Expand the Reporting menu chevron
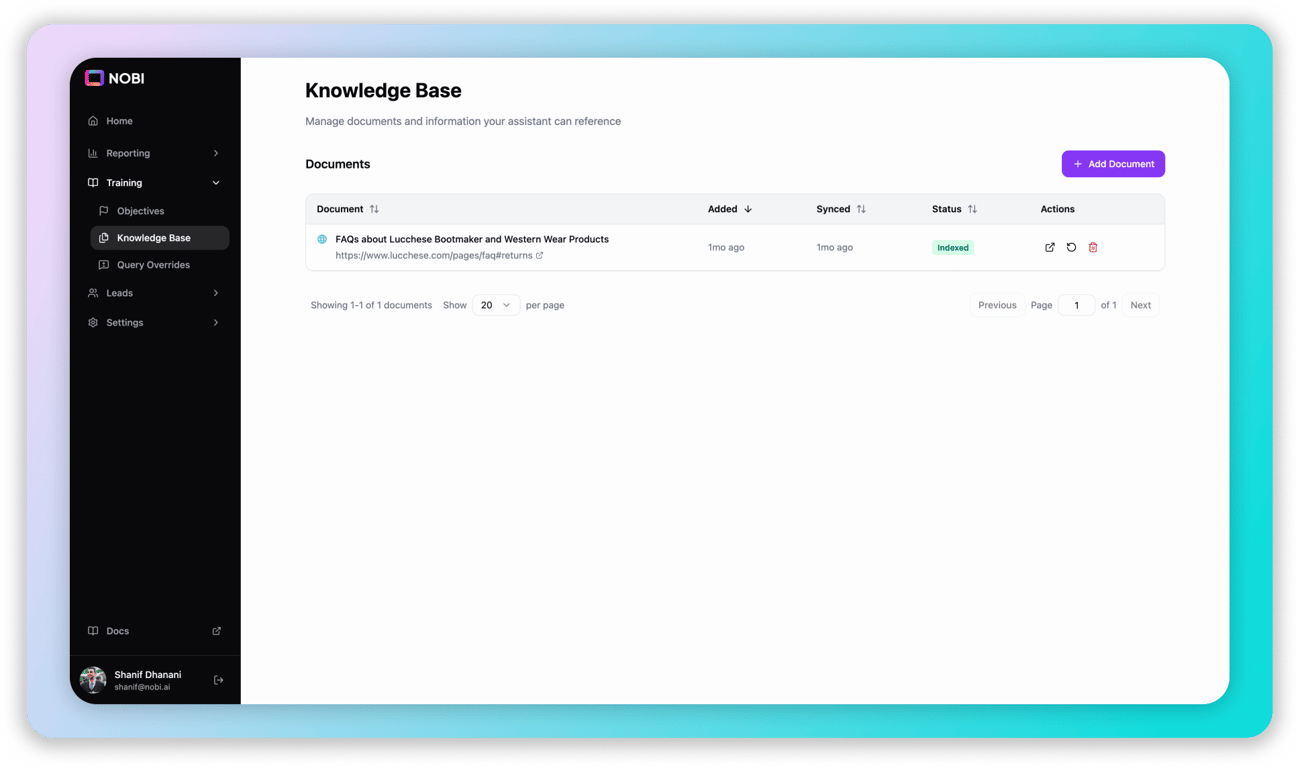The width and height of the screenshot is (1300, 768). (216, 153)
